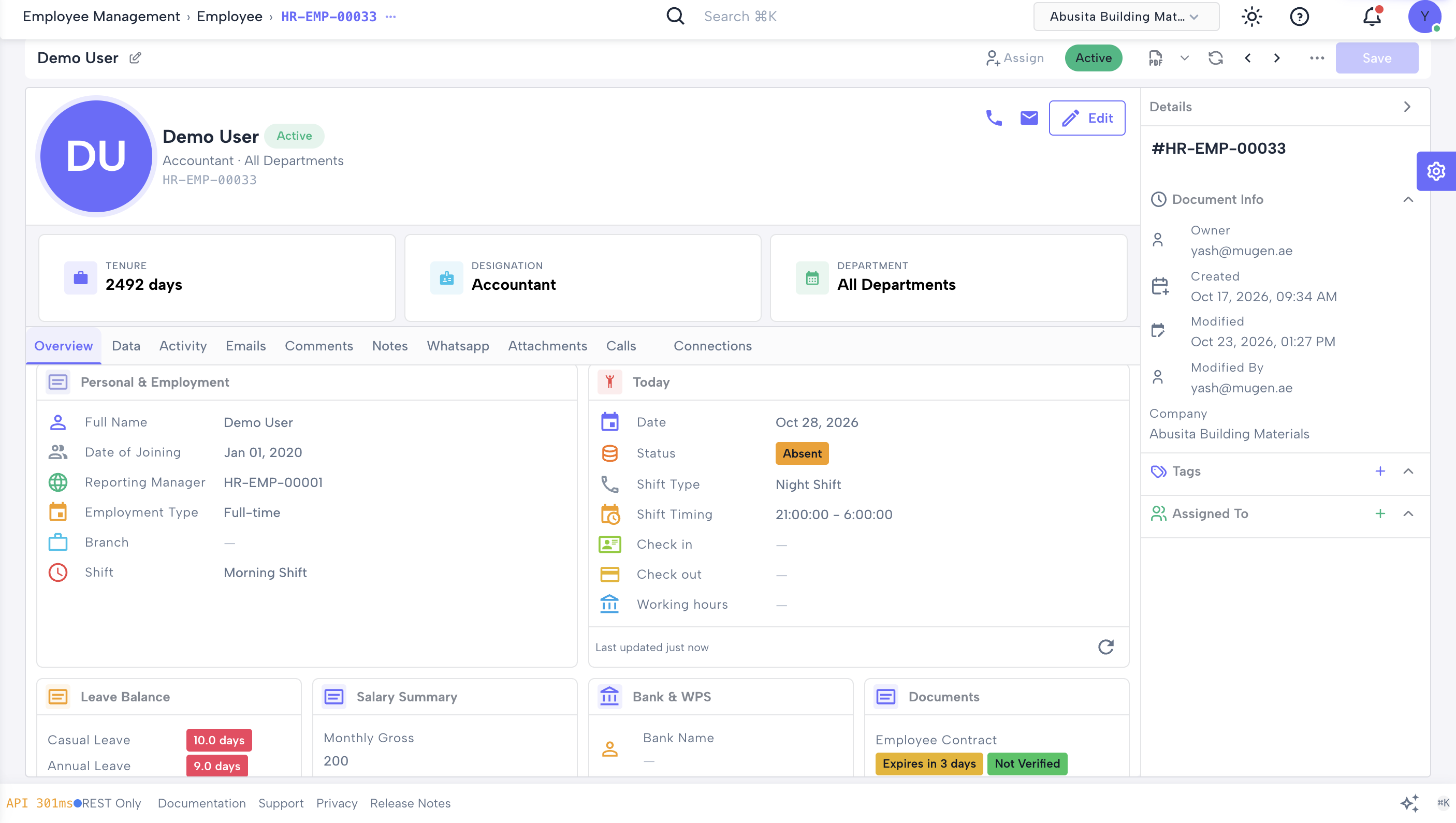This screenshot has height=823, width=1456.
Task: Collapse the Document Info section
Action: (x=1408, y=199)
